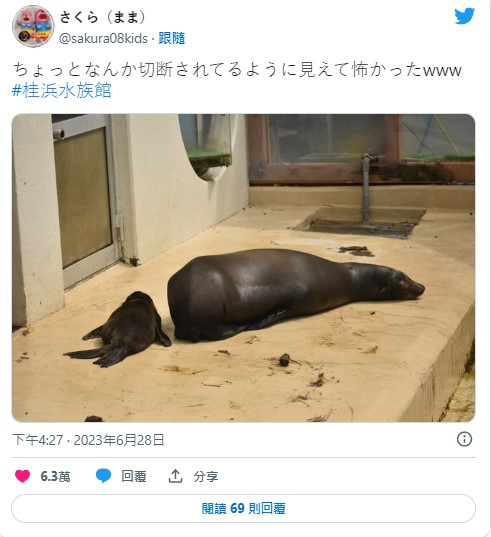Open the sea lion photo
The width and height of the screenshot is (491, 537).
[243, 268]
